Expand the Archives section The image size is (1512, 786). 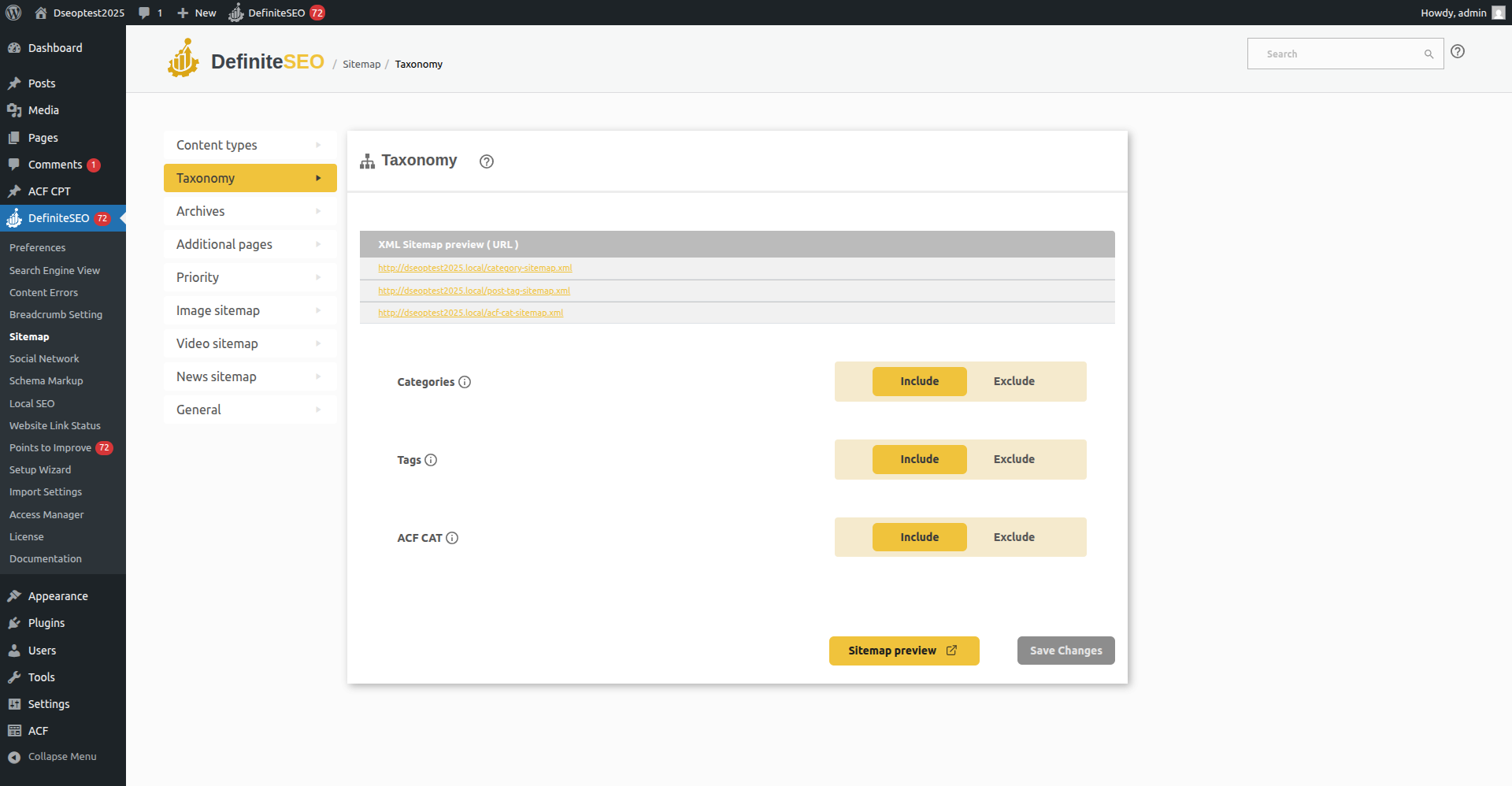[x=250, y=210]
